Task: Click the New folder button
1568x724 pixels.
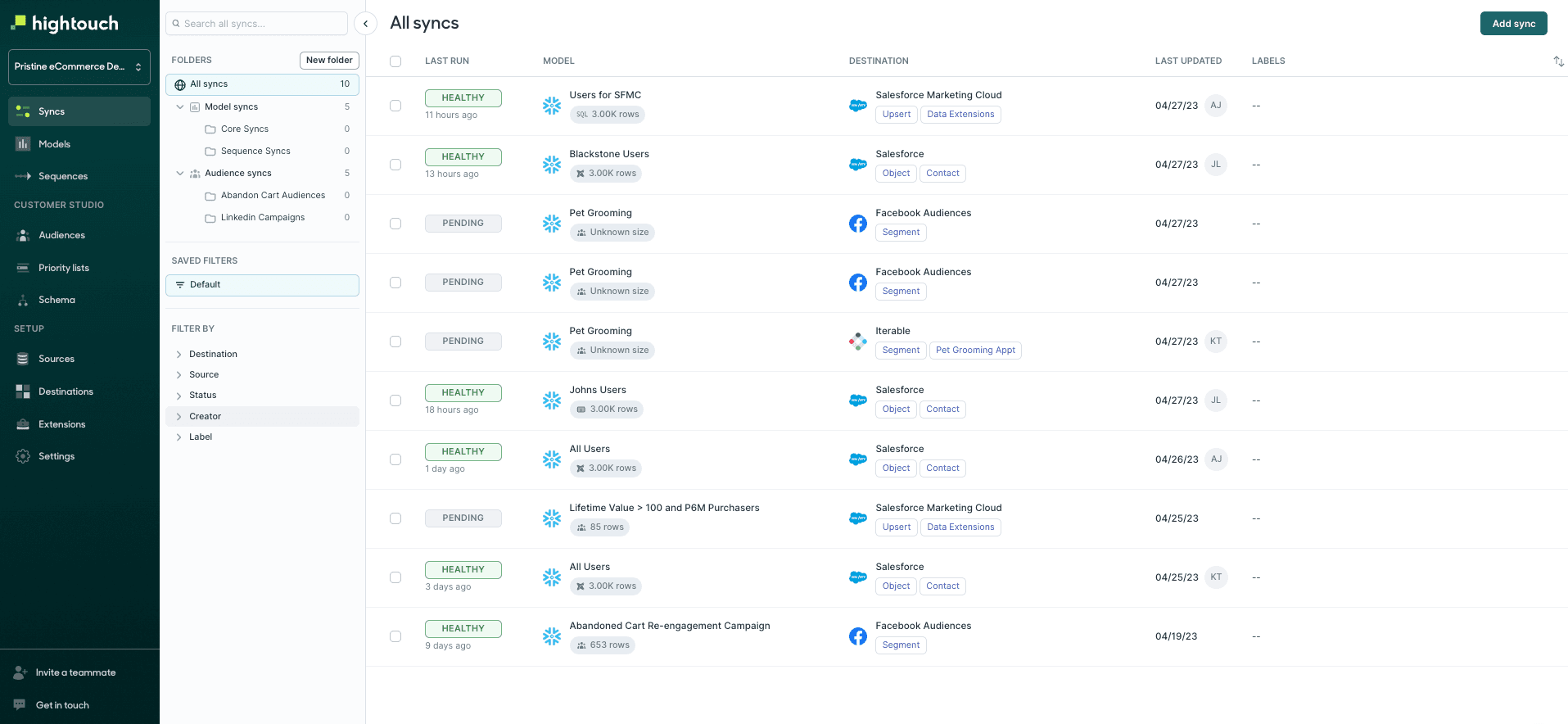Action: pyautogui.click(x=329, y=61)
